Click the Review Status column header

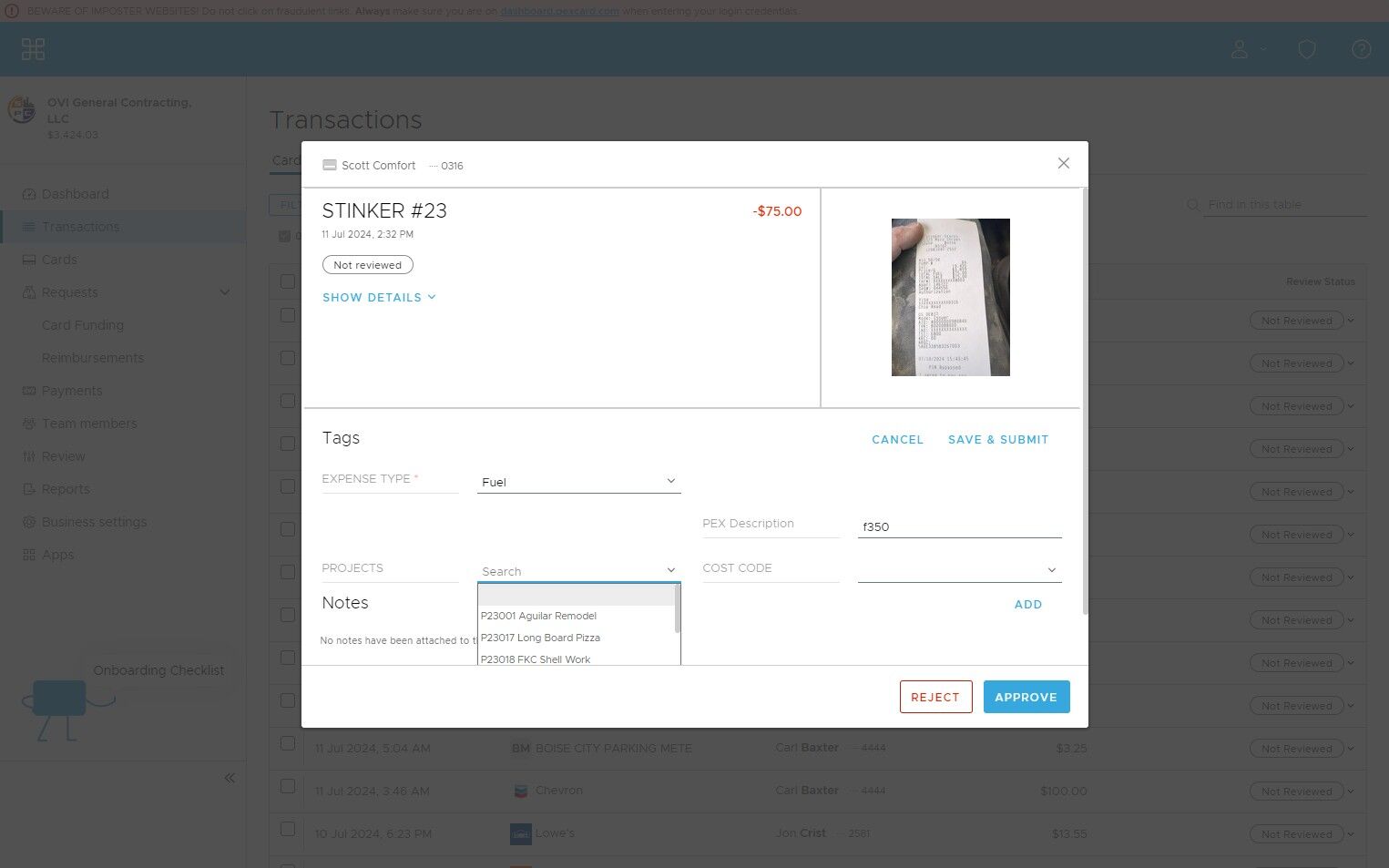[x=1320, y=281]
